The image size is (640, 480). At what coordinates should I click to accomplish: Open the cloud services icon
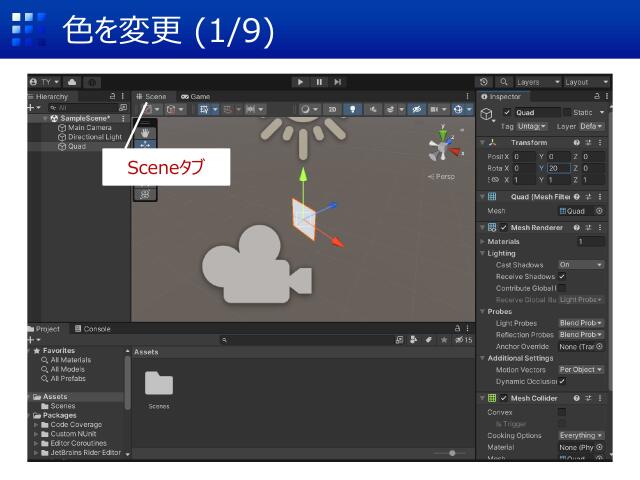coord(73,82)
